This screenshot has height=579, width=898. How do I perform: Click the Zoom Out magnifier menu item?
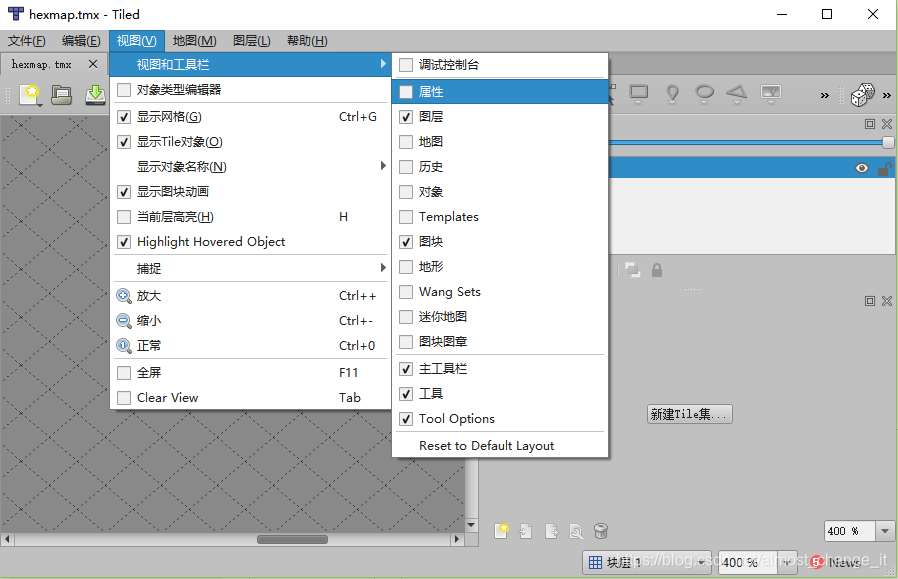pos(250,321)
